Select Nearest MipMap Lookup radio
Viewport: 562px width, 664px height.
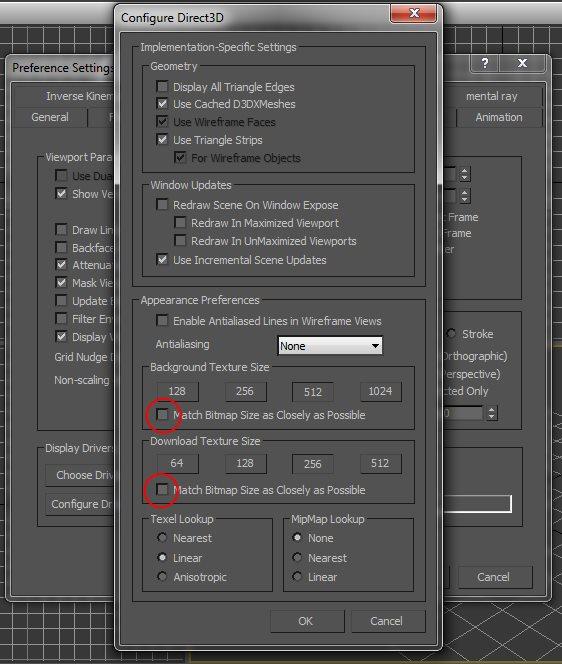pyautogui.click(x=297, y=557)
